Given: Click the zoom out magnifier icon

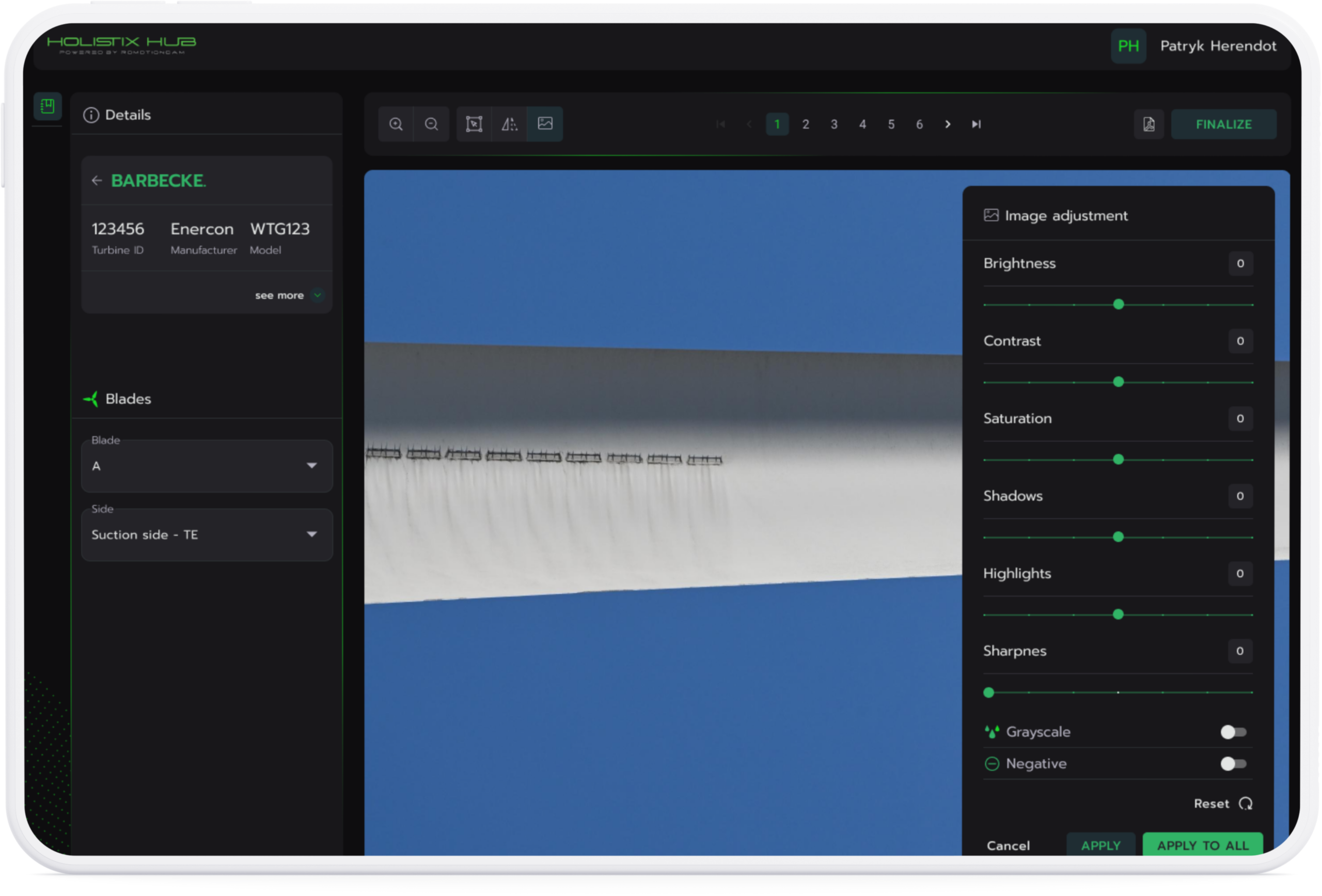Looking at the screenshot, I should click(x=431, y=124).
